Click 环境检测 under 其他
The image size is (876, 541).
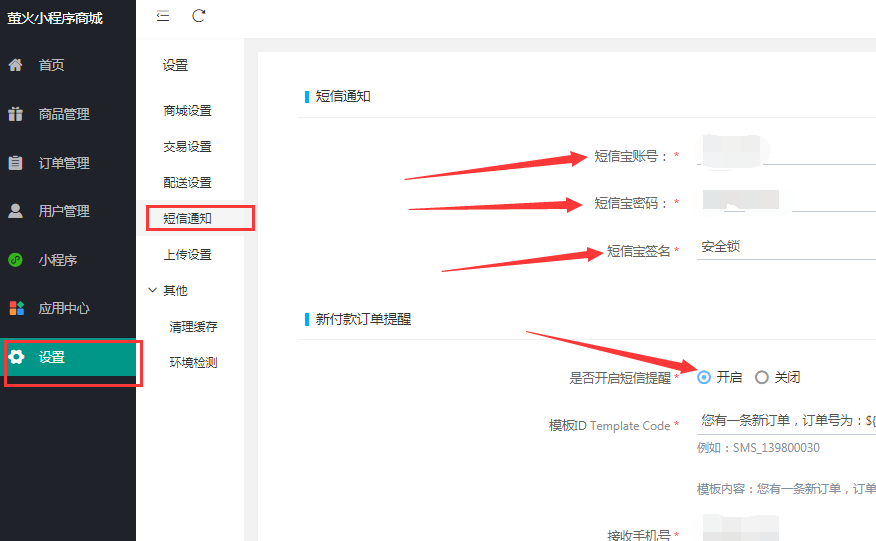(193, 363)
